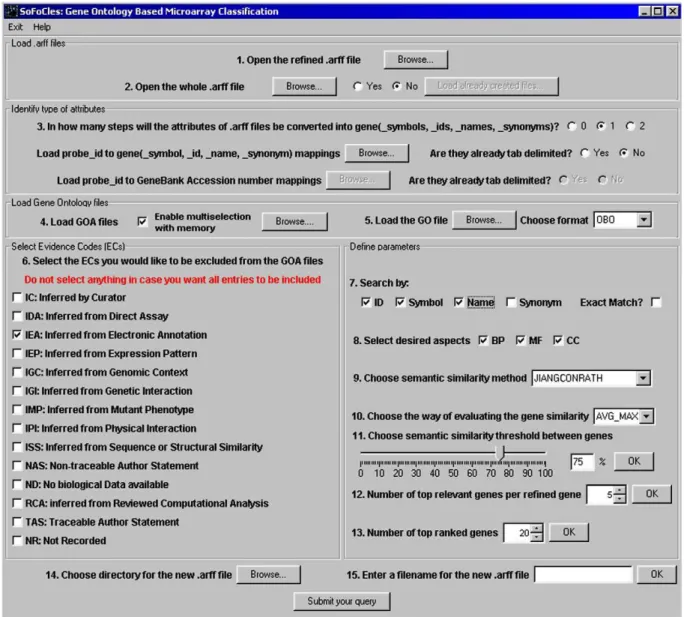Check ND: No biological Data available
The width and height of the screenshot is (684, 617).
pyautogui.click(x=17, y=485)
